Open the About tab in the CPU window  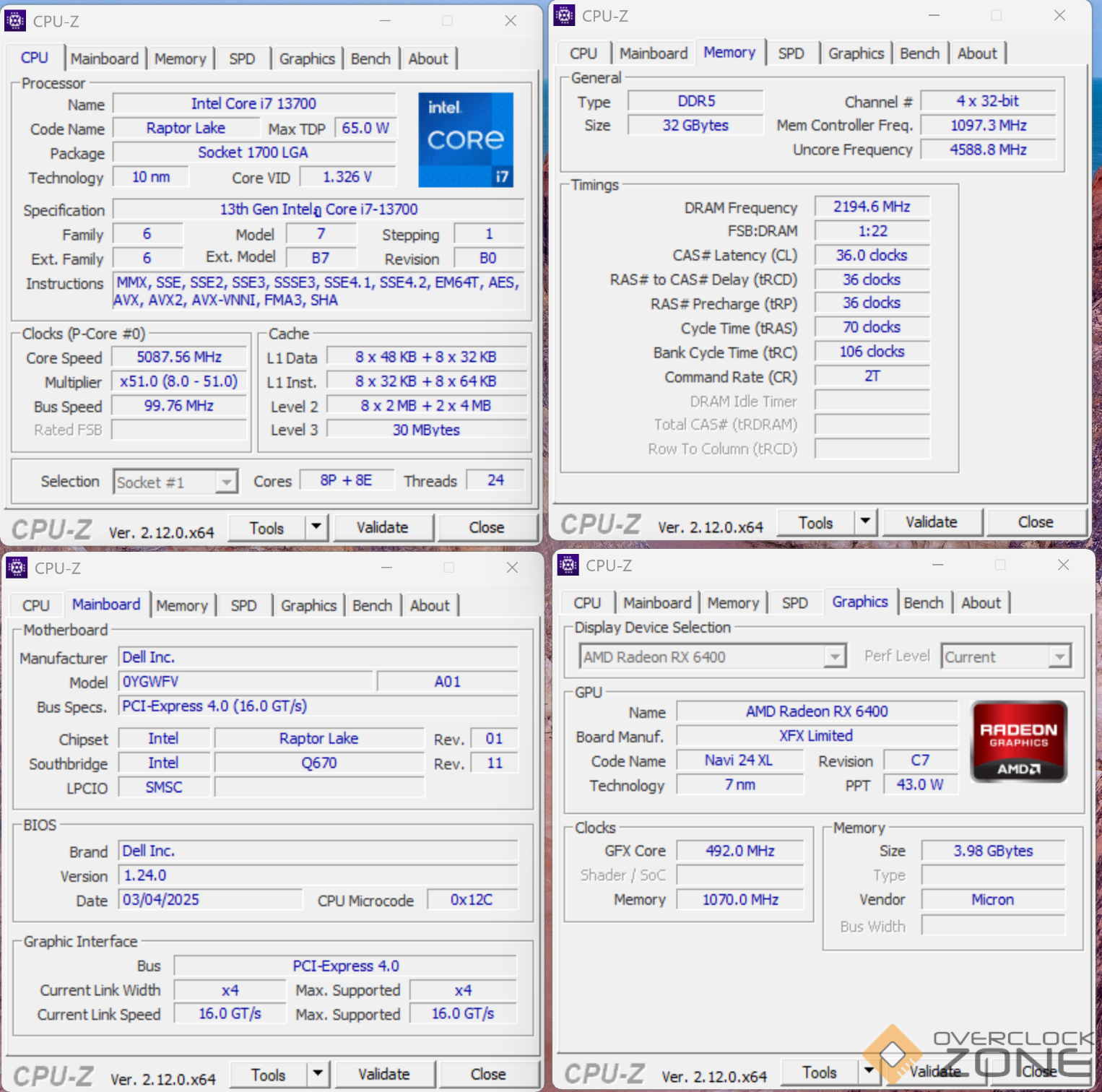428,58
